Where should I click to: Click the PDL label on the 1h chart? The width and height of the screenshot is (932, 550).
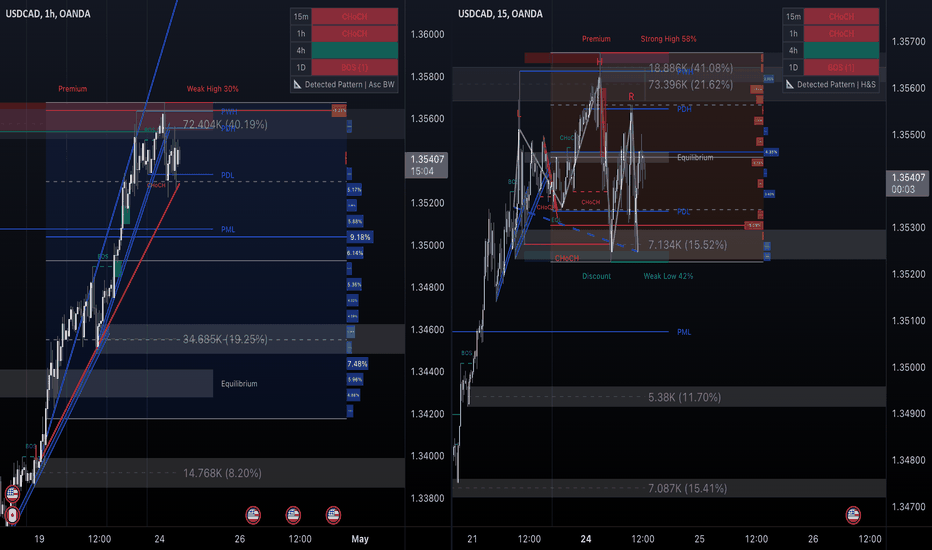pyautogui.click(x=228, y=175)
